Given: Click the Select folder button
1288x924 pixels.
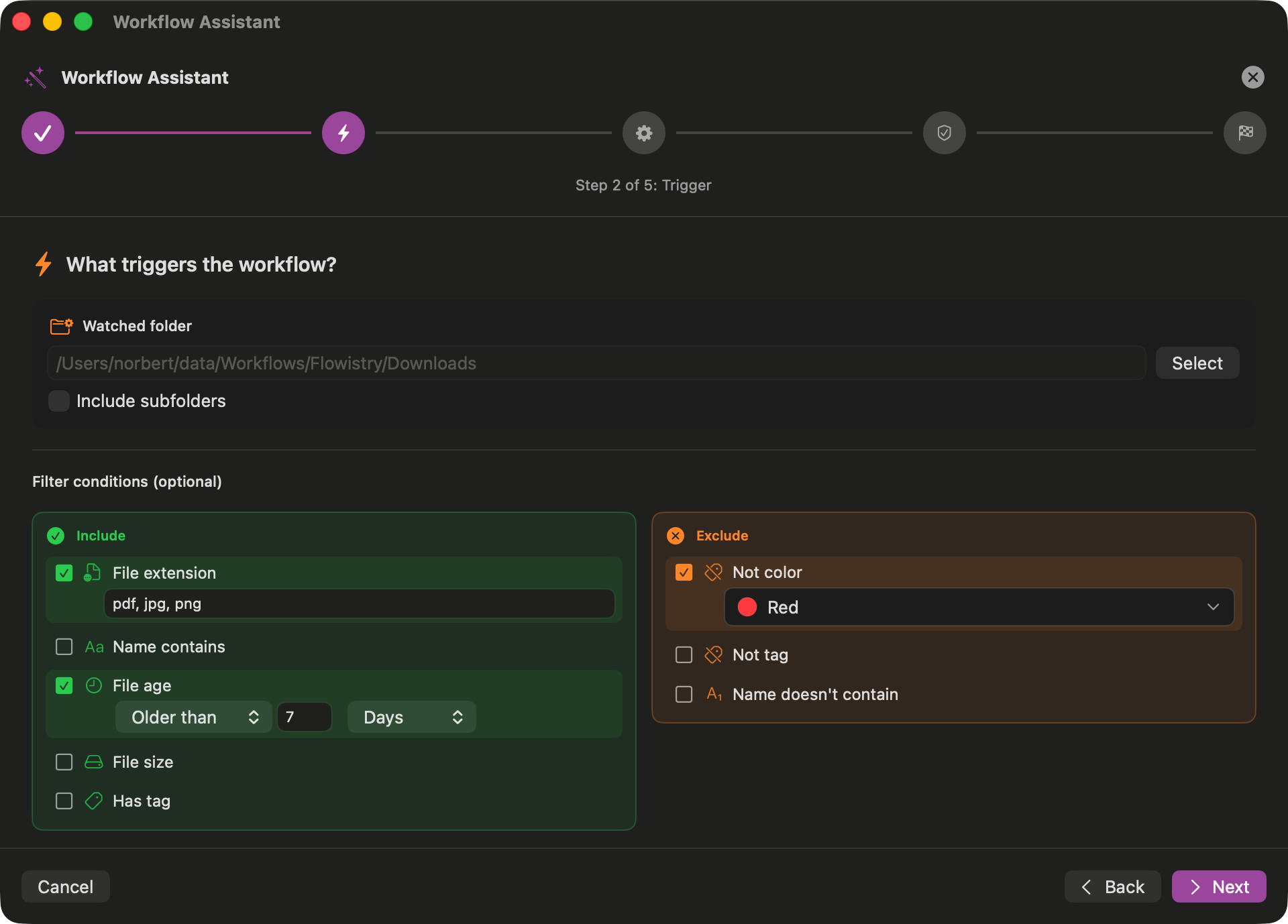Looking at the screenshot, I should tap(1197, 363).
